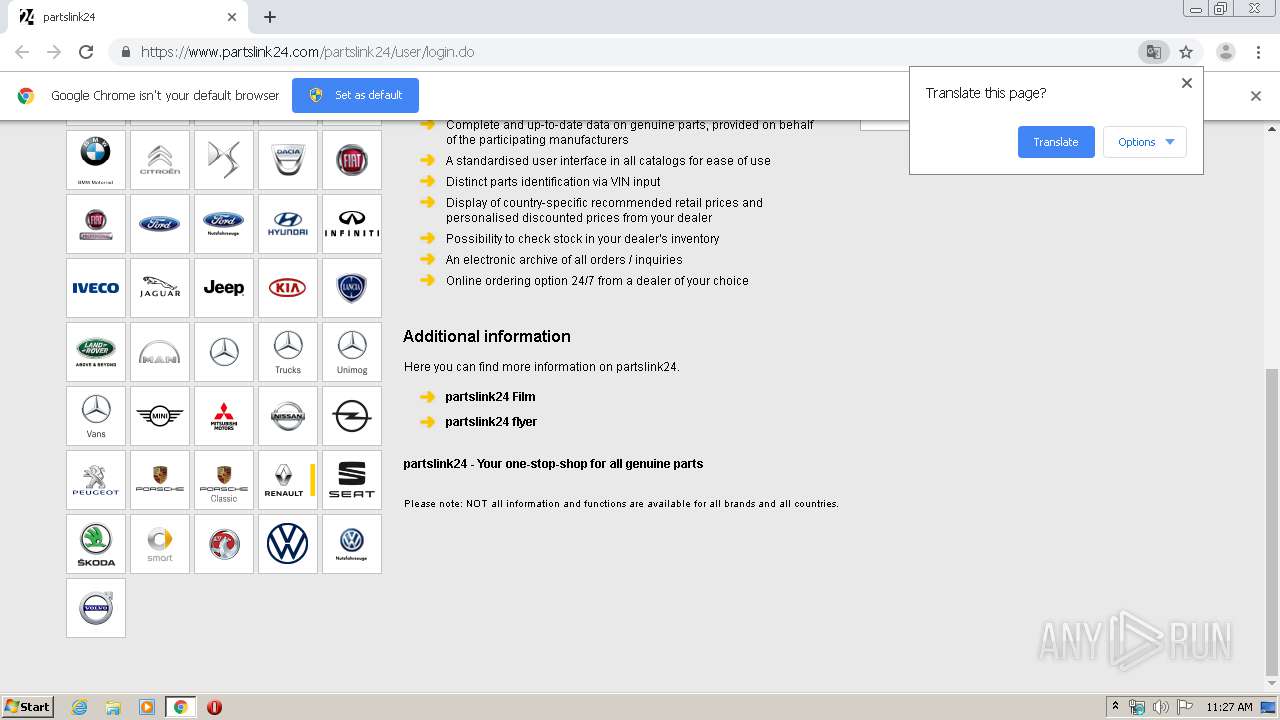1280x720 pixels.
Task: Choose the Dacia brand logo
Action: [288, 160]
